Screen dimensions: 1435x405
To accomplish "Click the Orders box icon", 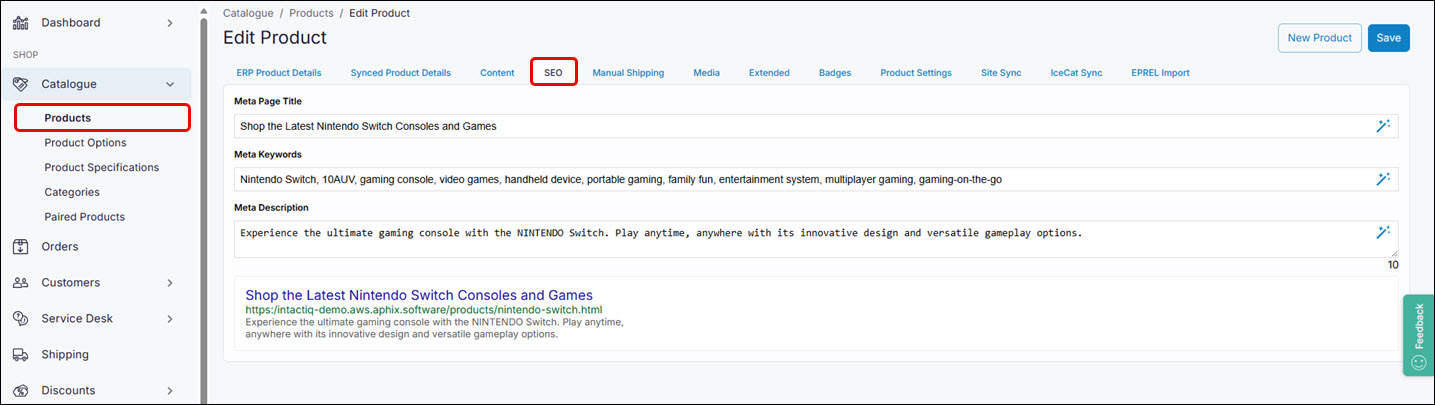I will [x=20, y=246].
